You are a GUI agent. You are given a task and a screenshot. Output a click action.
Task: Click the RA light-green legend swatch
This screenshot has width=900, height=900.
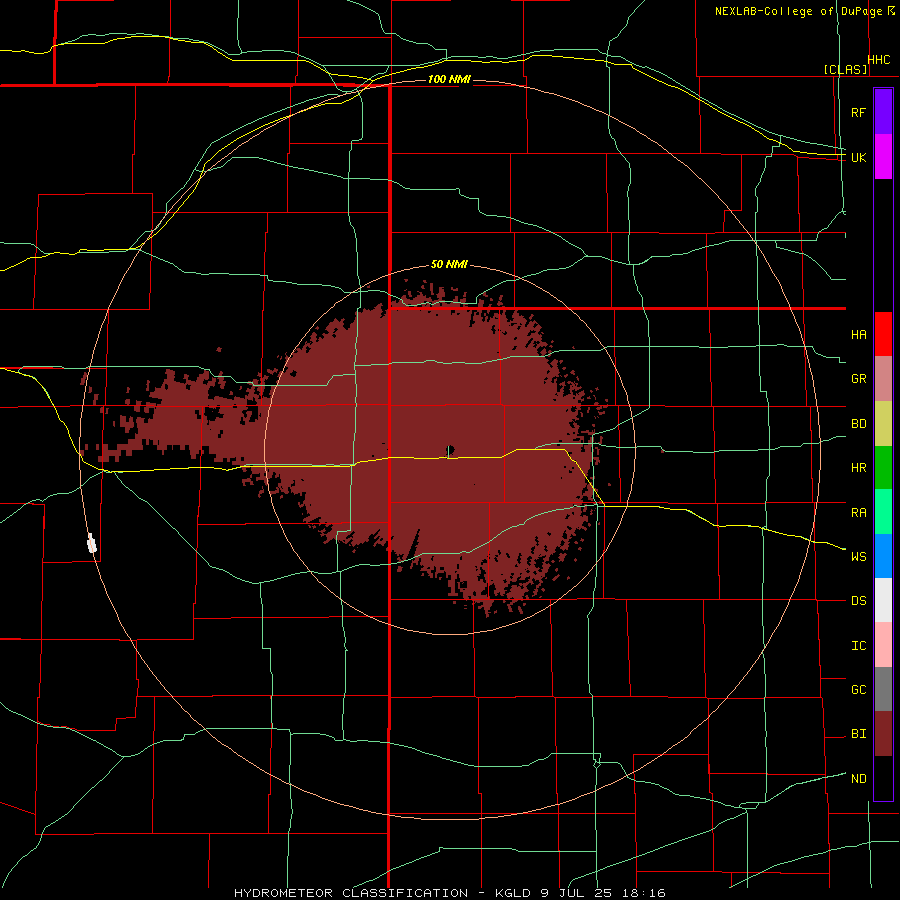[x=883, y=512]
